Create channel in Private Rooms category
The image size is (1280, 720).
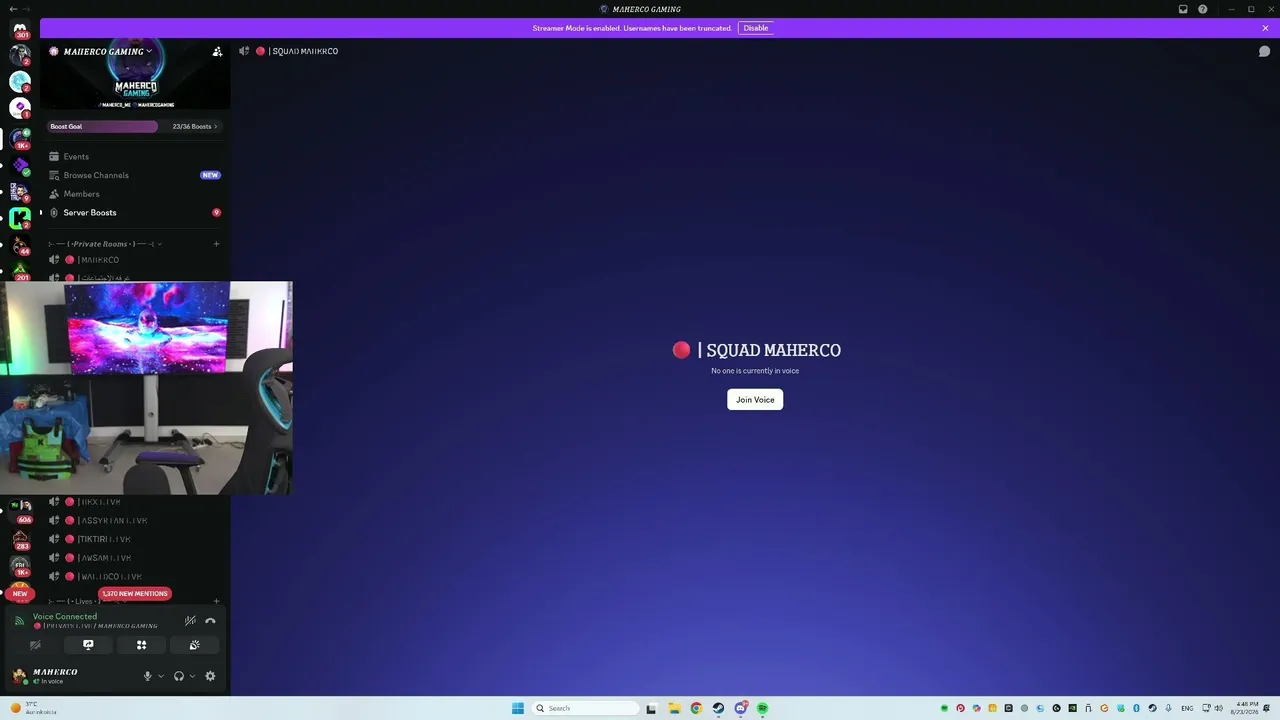point(217,244)
